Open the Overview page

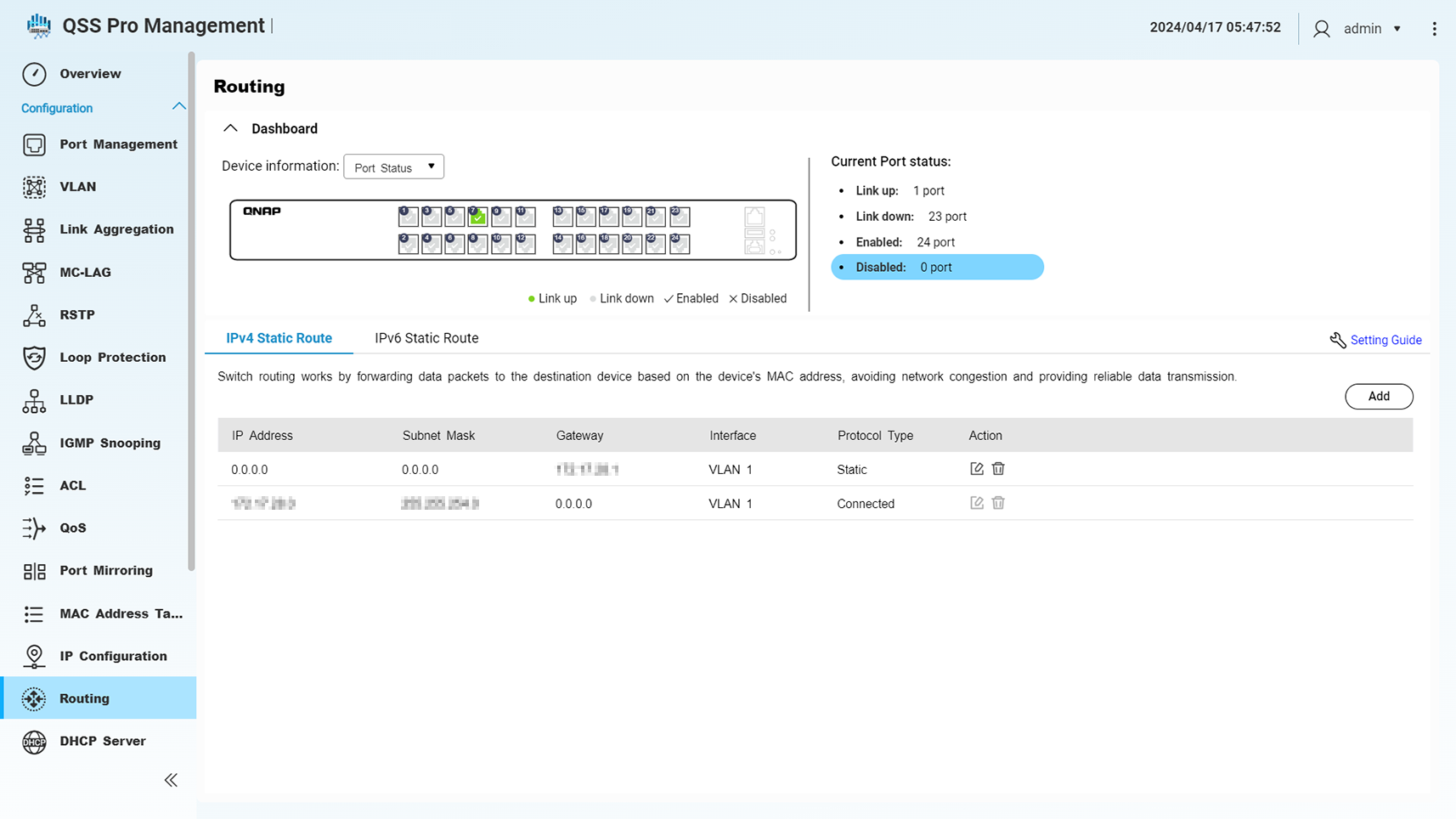pos(90,74)
